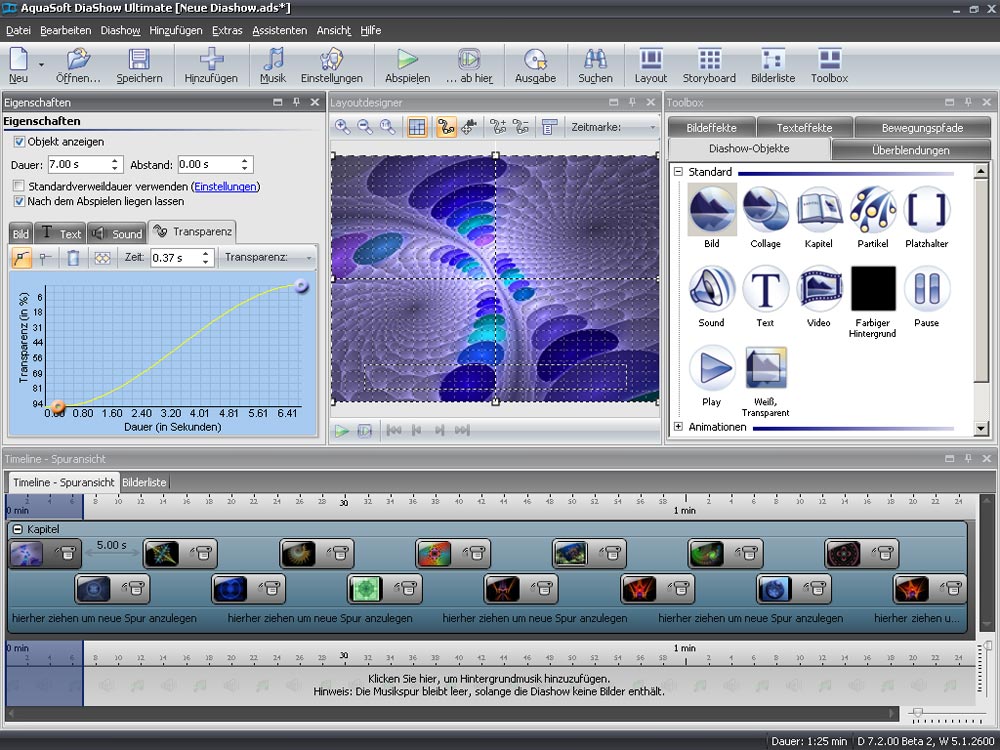Open the Storyboard view from toolbar

point(709,66)
